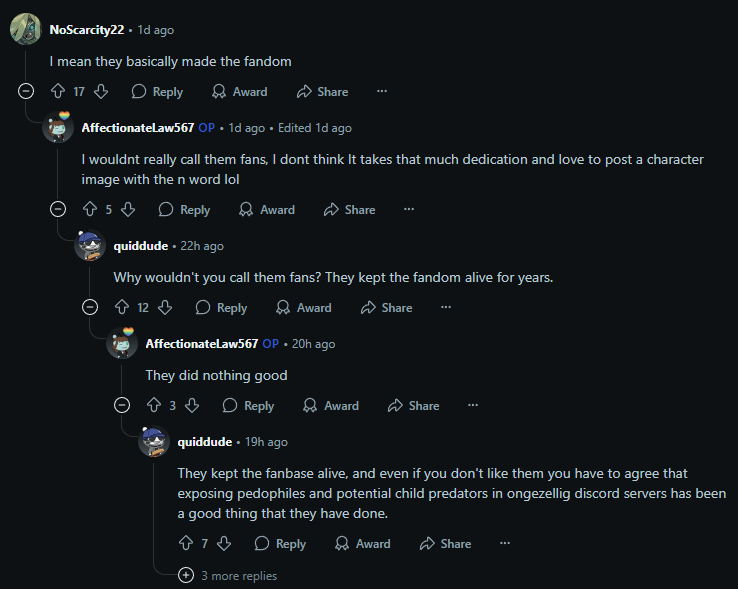Upvote NoScarcity22's comment

pyautogui.click(x=57, y=92)
